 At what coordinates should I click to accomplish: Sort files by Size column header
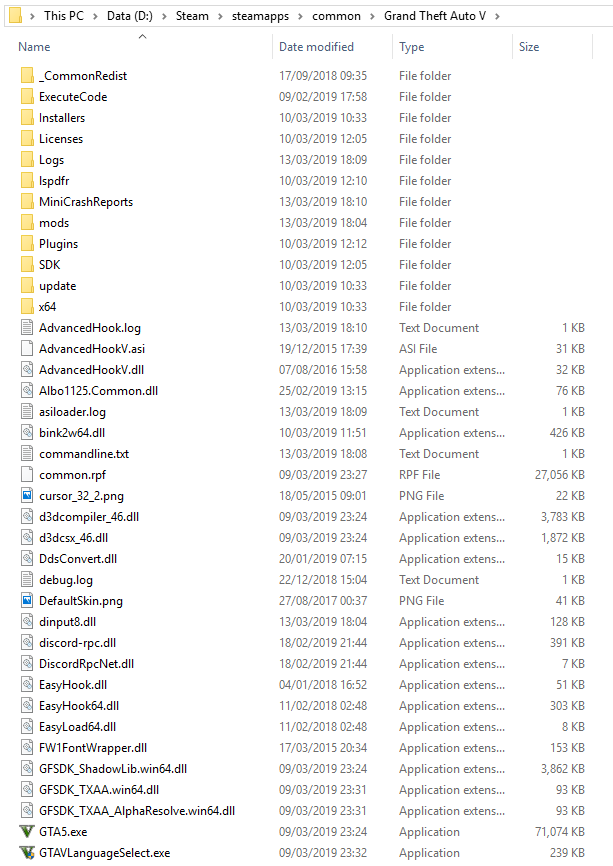pos(529,47)
